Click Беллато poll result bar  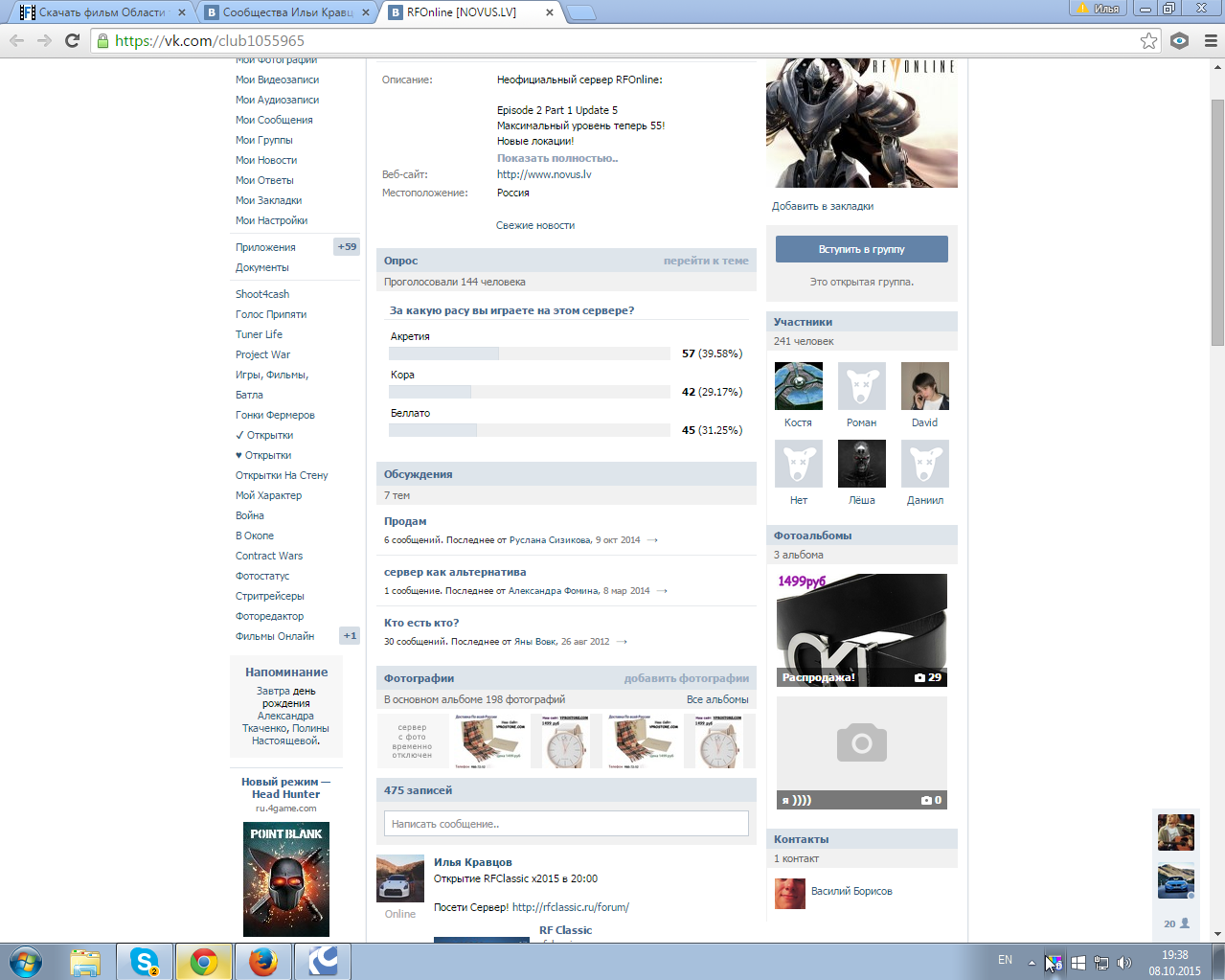(x=529, y=430)
